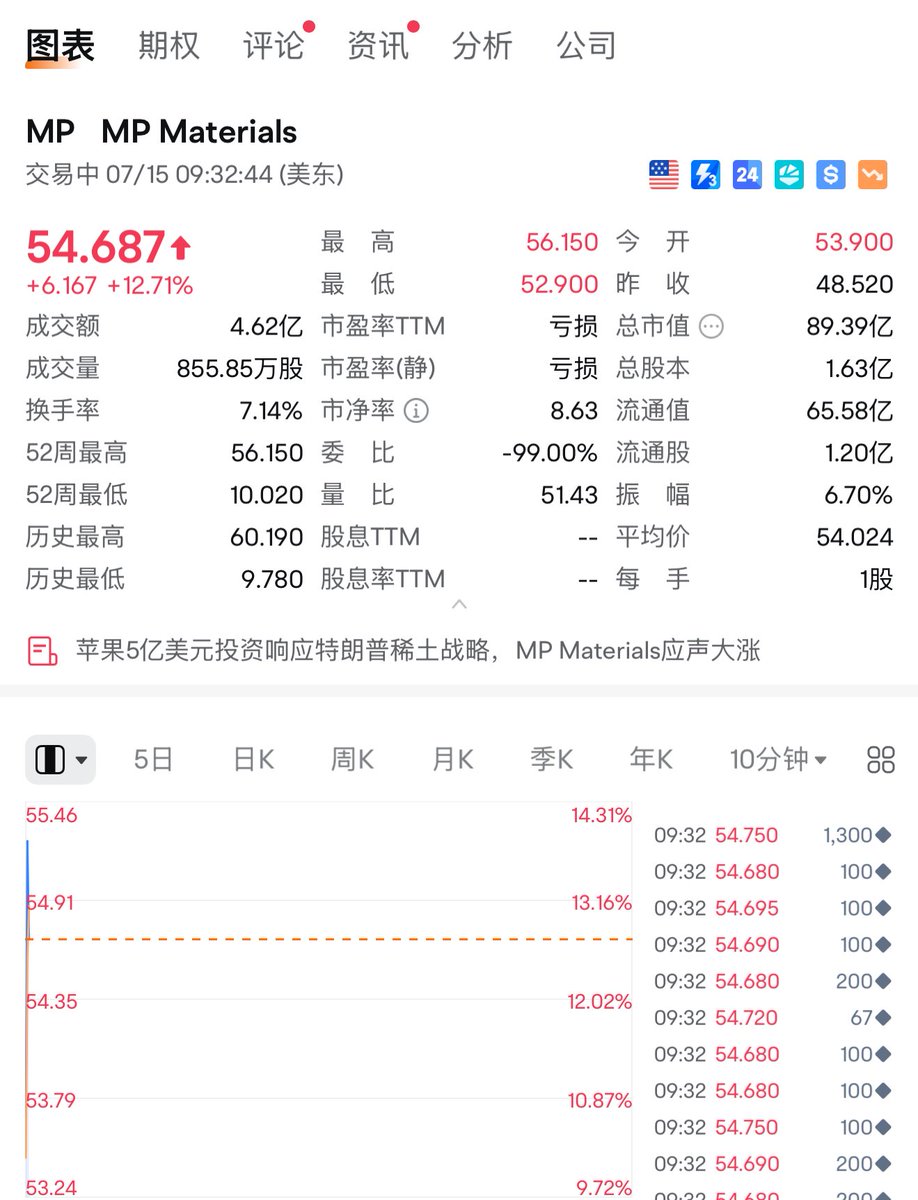Select the 年K chart period
Image resolution: width=918 pixels, height=1200 pixels.
(x=651, y=759)
